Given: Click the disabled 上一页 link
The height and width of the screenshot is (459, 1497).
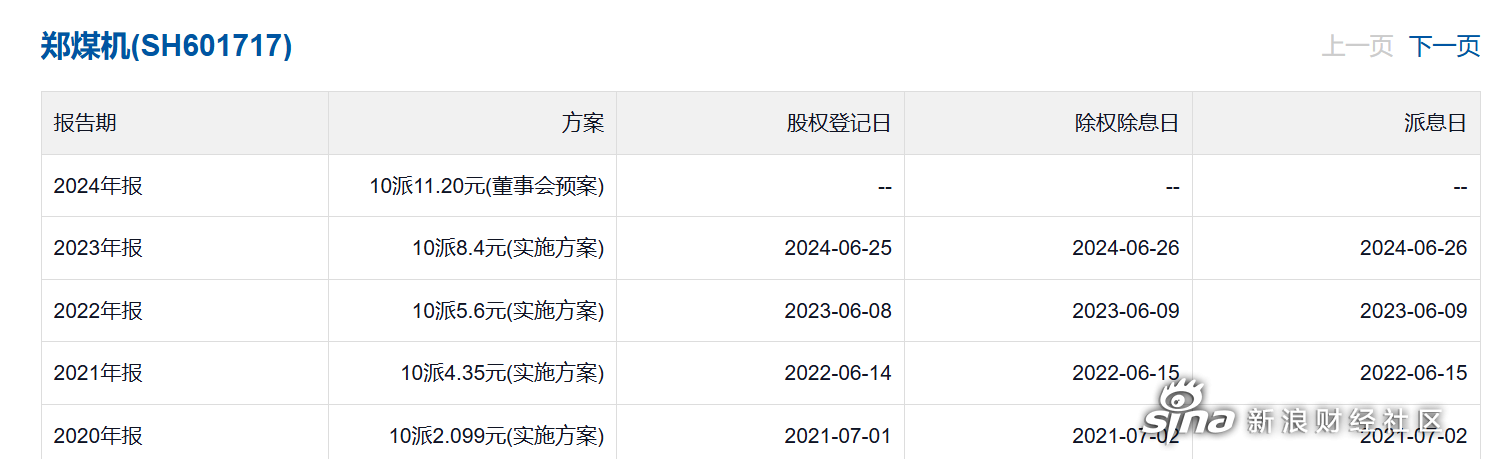Looking at the screenshot, I should [x=1357, y=46].
